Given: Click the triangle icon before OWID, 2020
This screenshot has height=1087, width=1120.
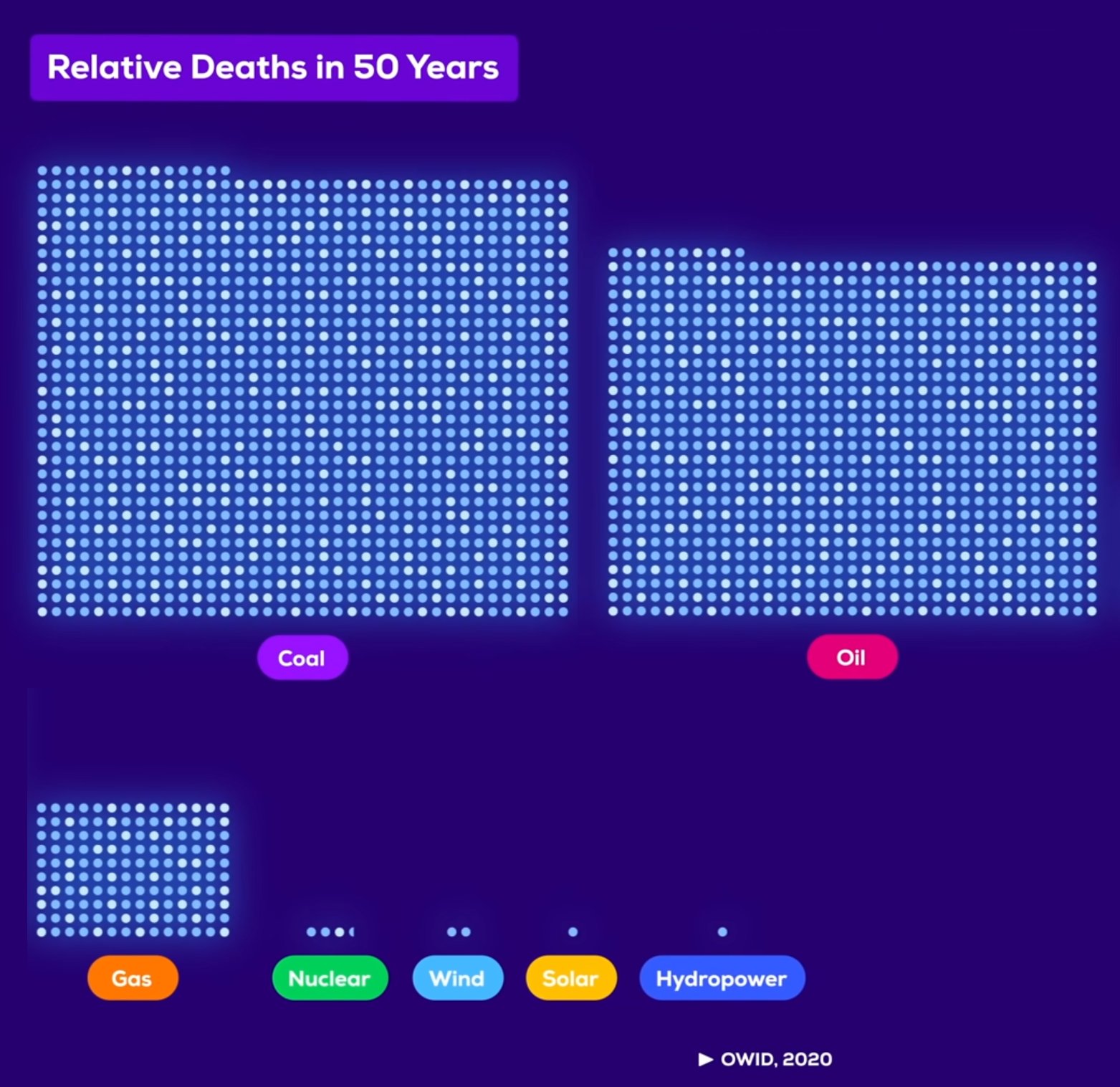Looking at the screenshot, I should pos(706,1059).
